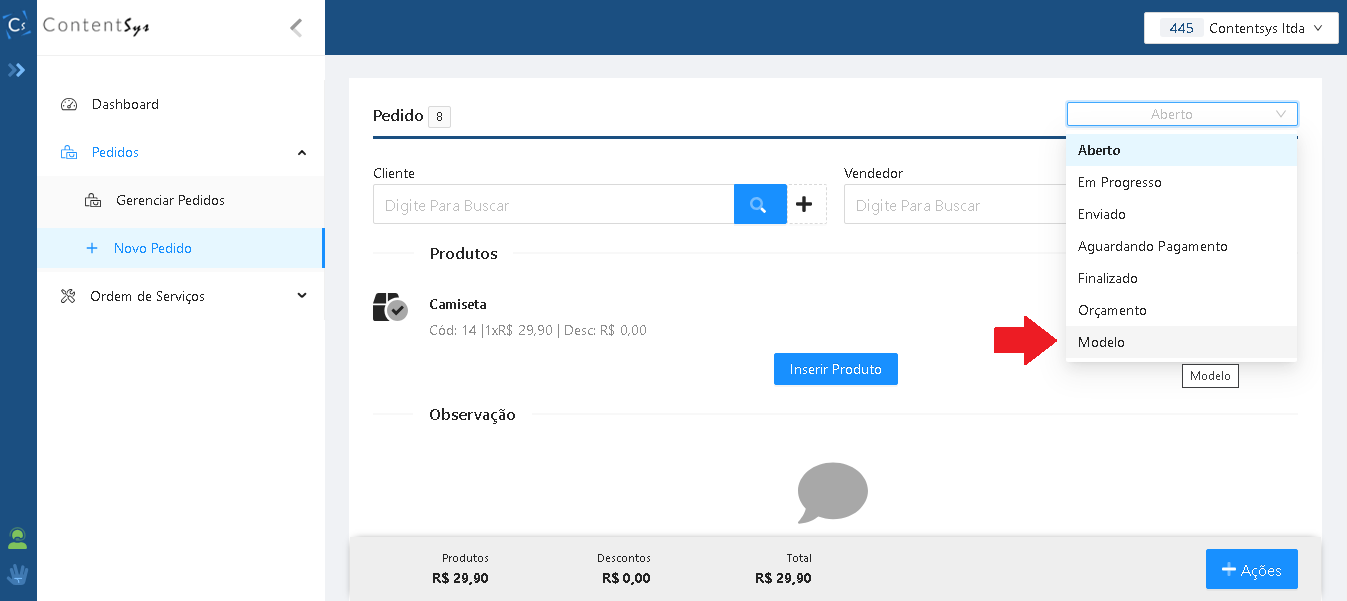The image size is (1347, 601).
Task: Focus the Vendedor search field
Action: (950, 205)
